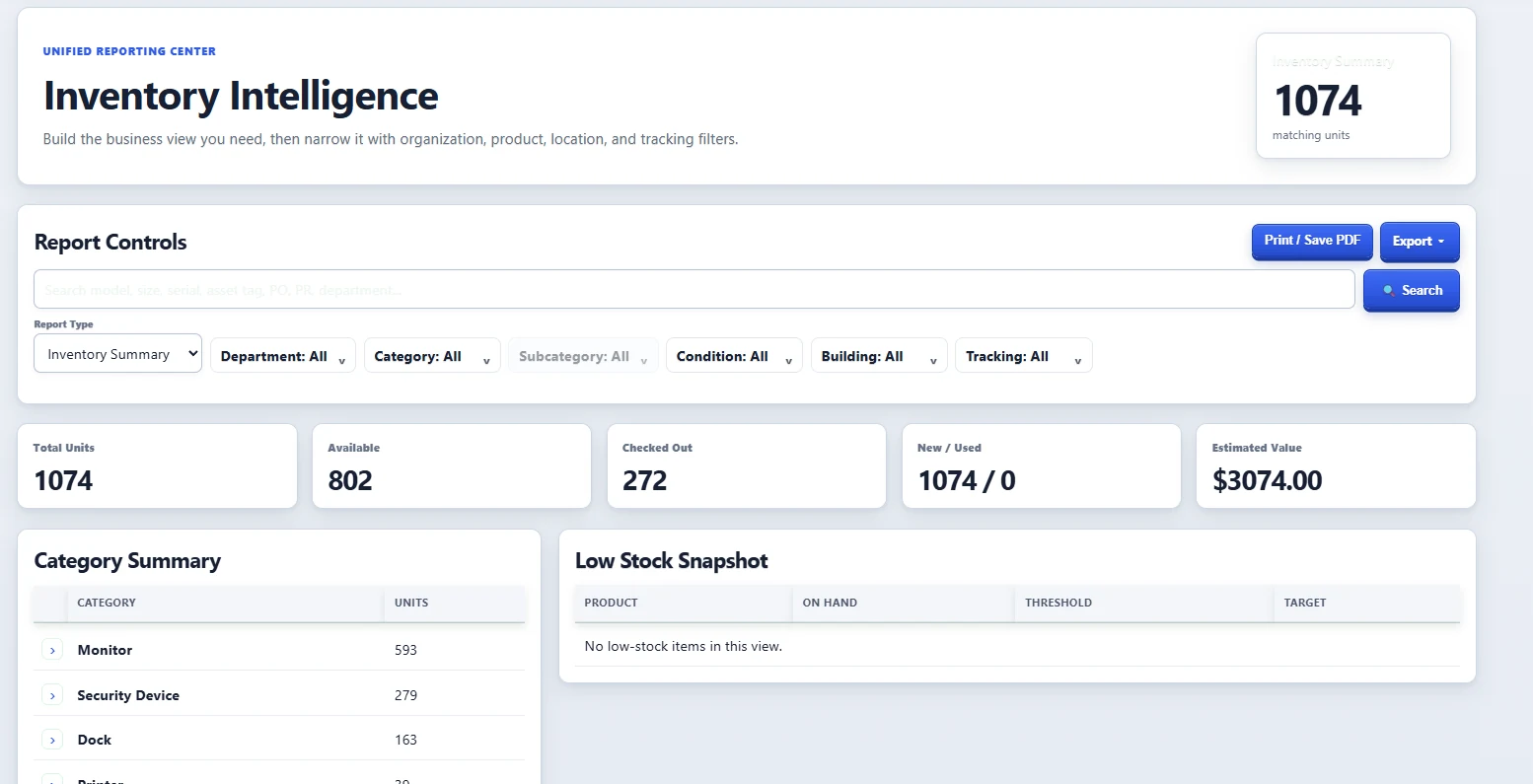Focus the report search text field

tap(693, 290)
